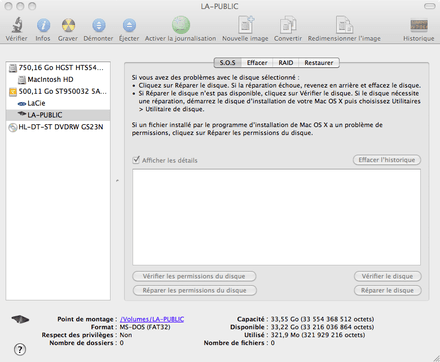Select the Macintosh HD volume

[58, 80]
